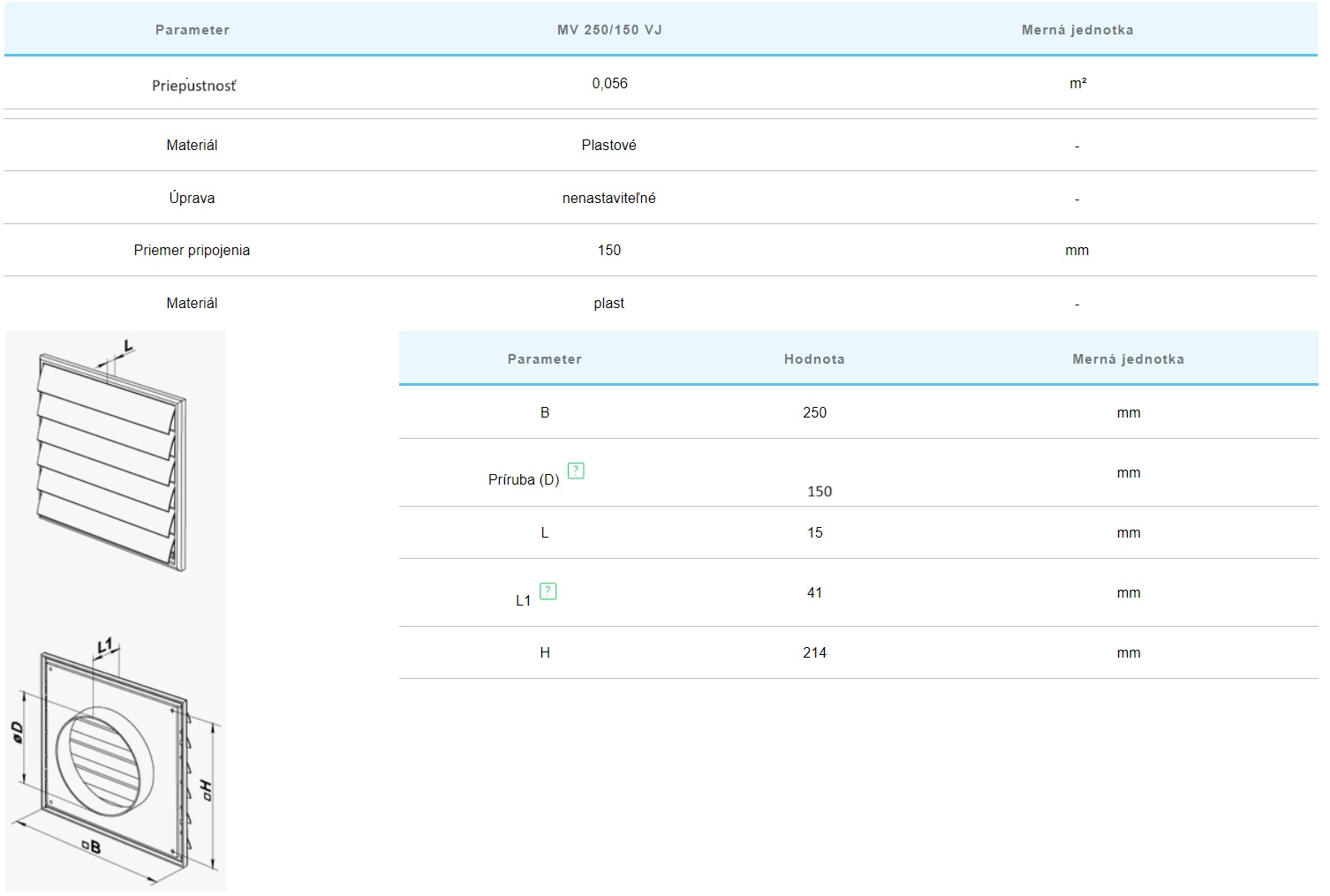Click the help icon beside L1

pos(548,591)
